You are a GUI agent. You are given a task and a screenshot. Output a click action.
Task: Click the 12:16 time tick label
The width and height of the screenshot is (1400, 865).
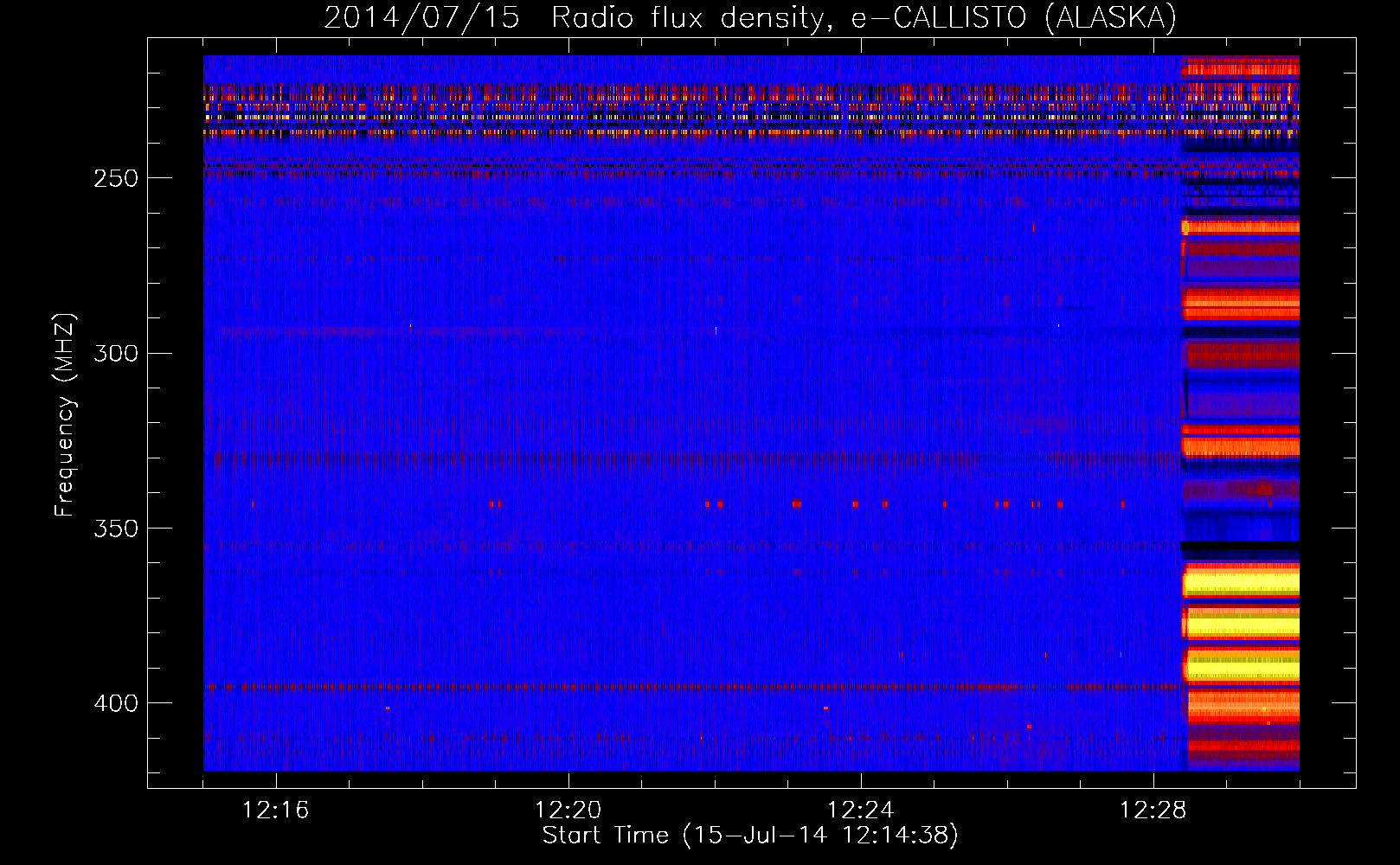(276, 810)
